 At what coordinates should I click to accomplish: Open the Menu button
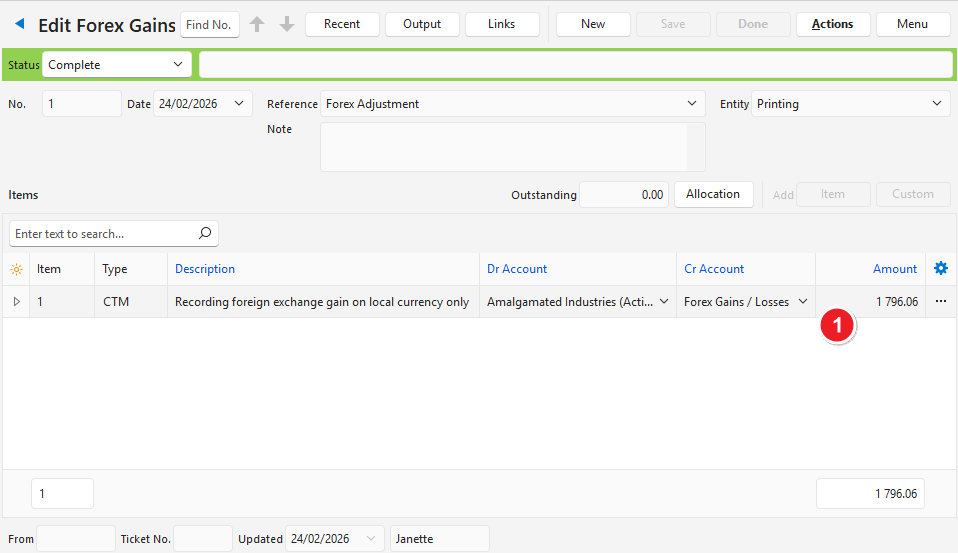912,24
